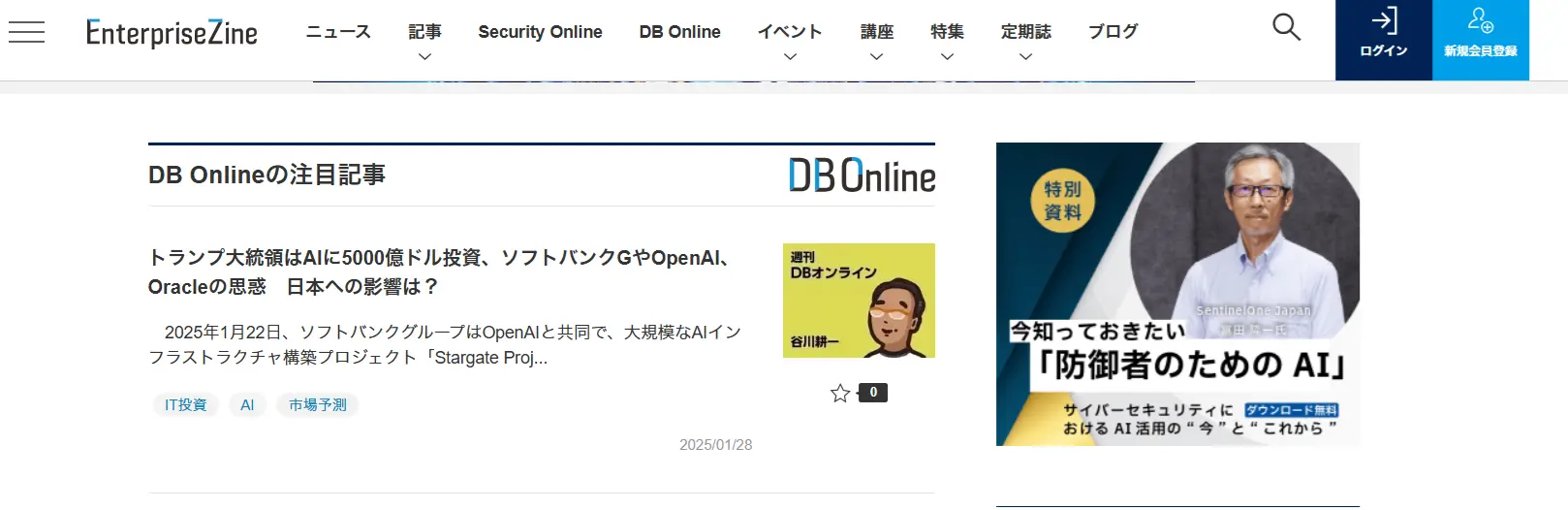Expand the 定期誌 dropdown chevron
This screenshot has width=1568, height=510.
[1026, 57]
